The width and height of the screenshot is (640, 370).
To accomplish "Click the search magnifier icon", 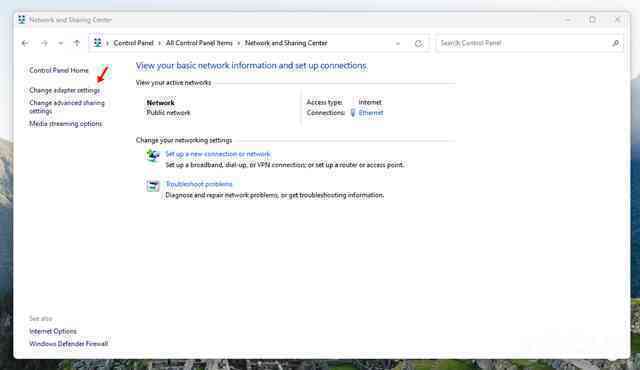I will pyautogui.click(x=616, y=43).
